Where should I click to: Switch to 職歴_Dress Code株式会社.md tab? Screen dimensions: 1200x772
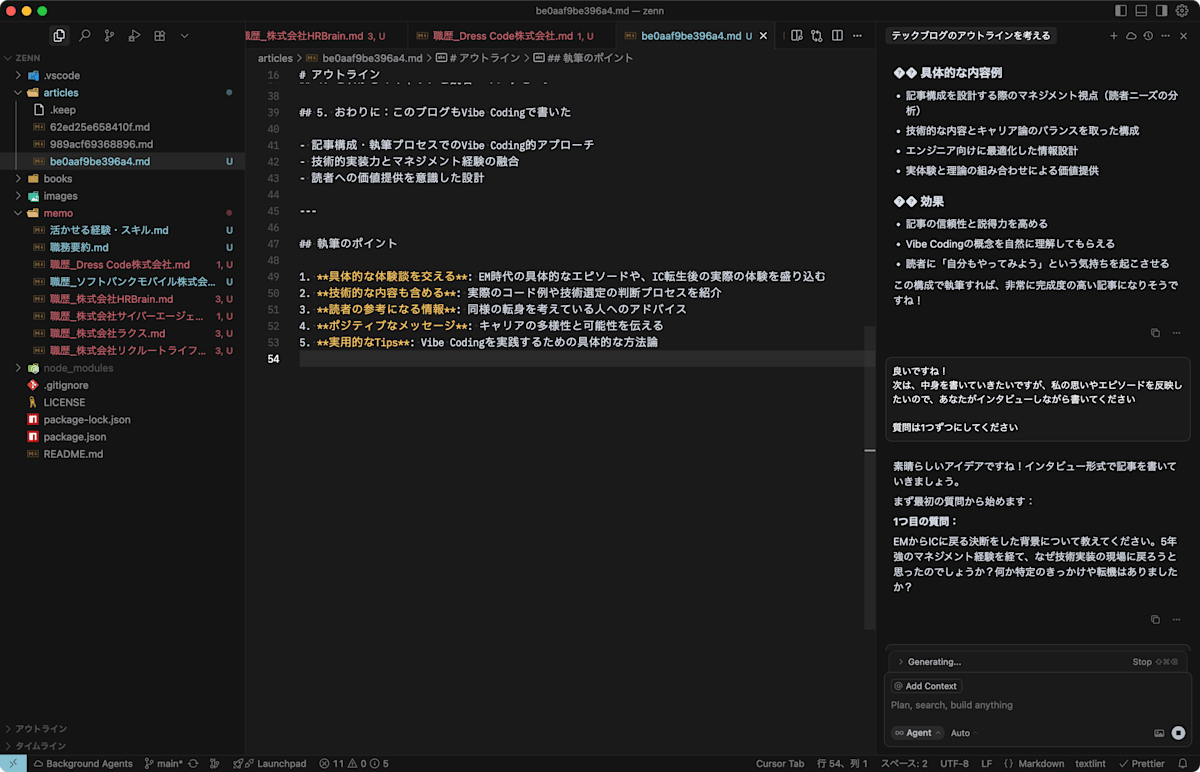[x=513, y=36]
